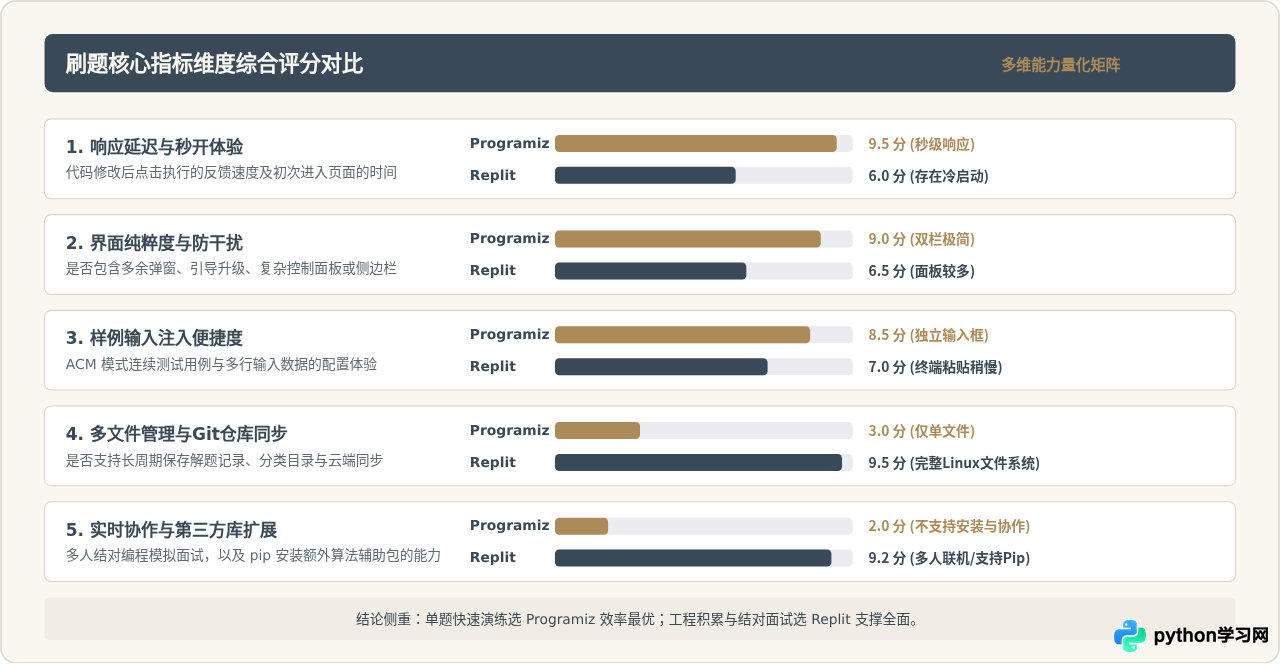Click score text 8.5 分 (独立输入框)
Image resolution: width=1280 pixels, height=664 pixels.
click(x=928, y=335)
